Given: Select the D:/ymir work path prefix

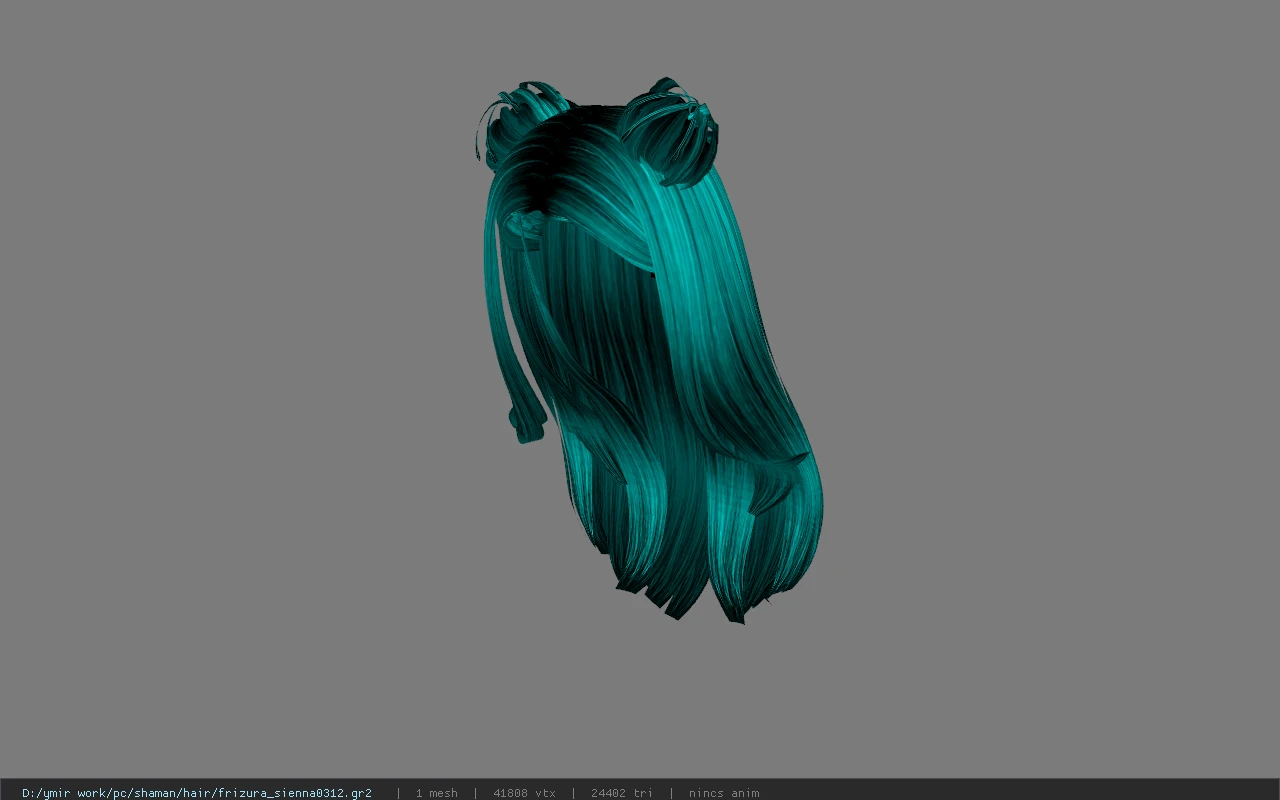Looking at the screenshot, I should point(63,793).
